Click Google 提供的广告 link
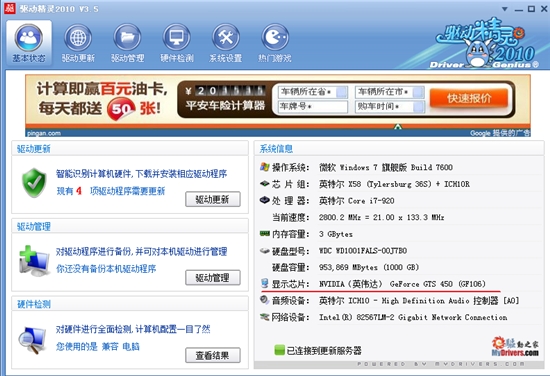The image size is (550, 376). [x=500, y=133]
